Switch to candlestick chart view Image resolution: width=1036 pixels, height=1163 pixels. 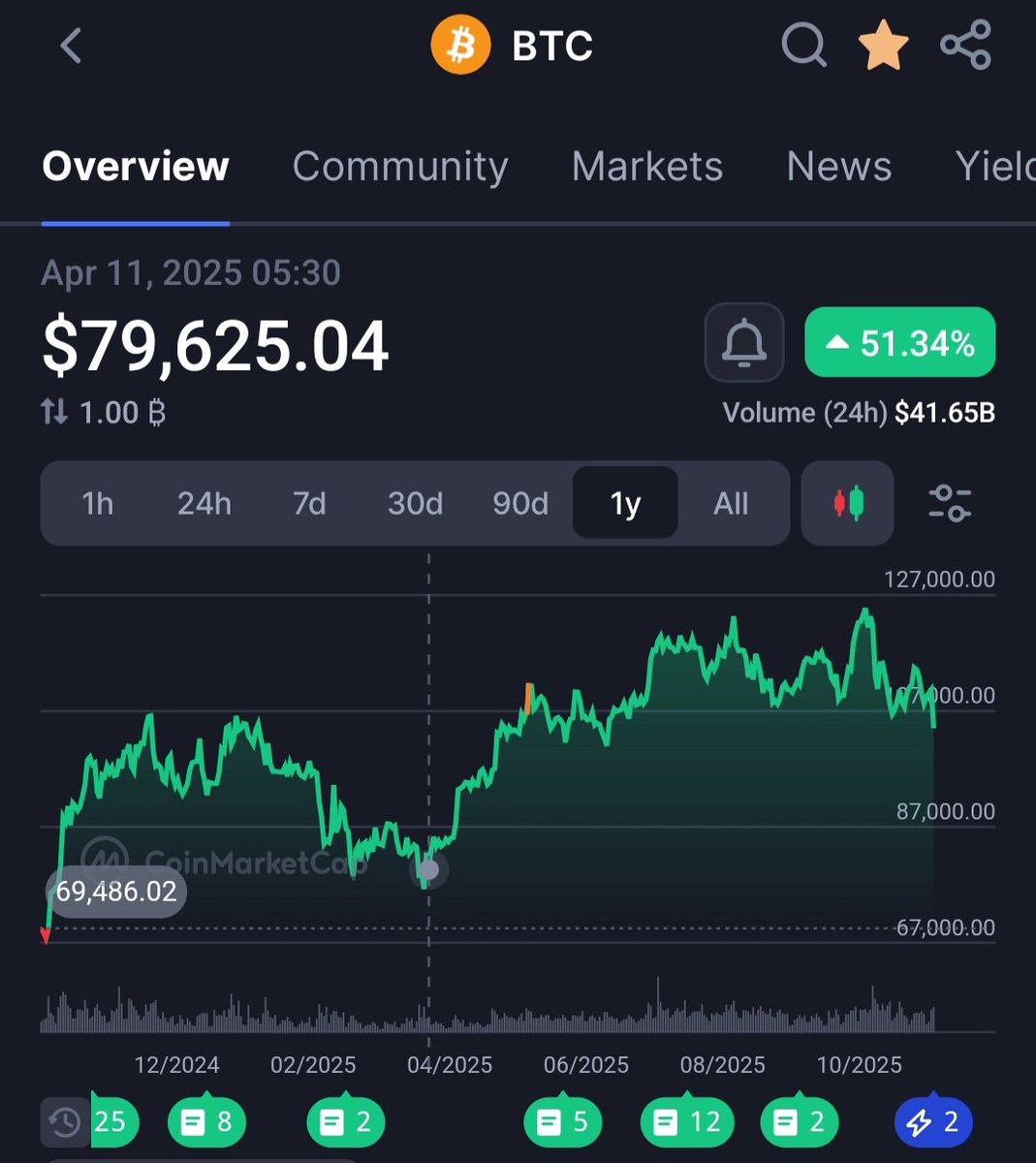click(x=848, y=503)
